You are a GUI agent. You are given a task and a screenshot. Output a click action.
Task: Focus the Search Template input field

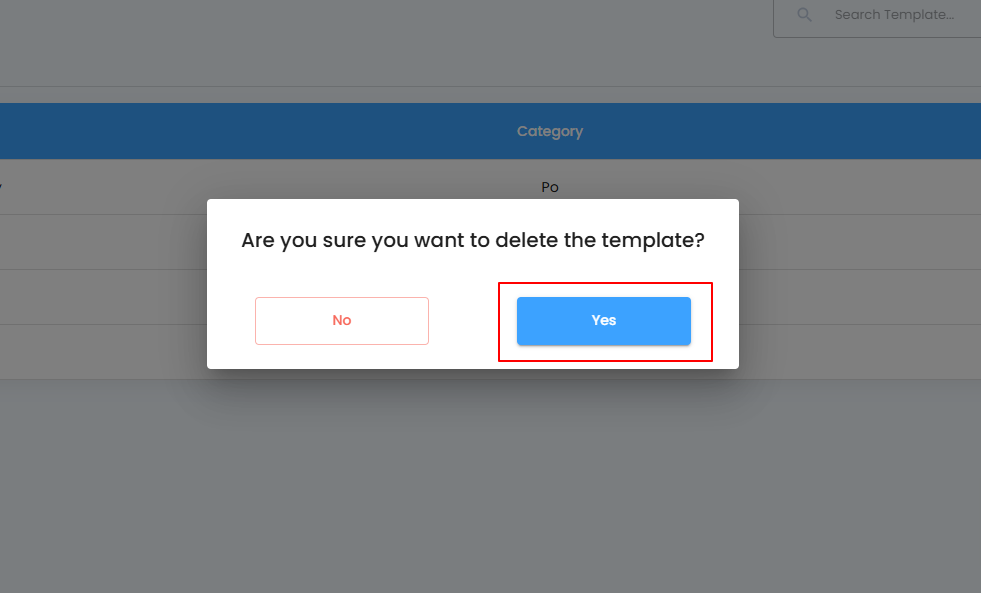click(x=877, y=16)
